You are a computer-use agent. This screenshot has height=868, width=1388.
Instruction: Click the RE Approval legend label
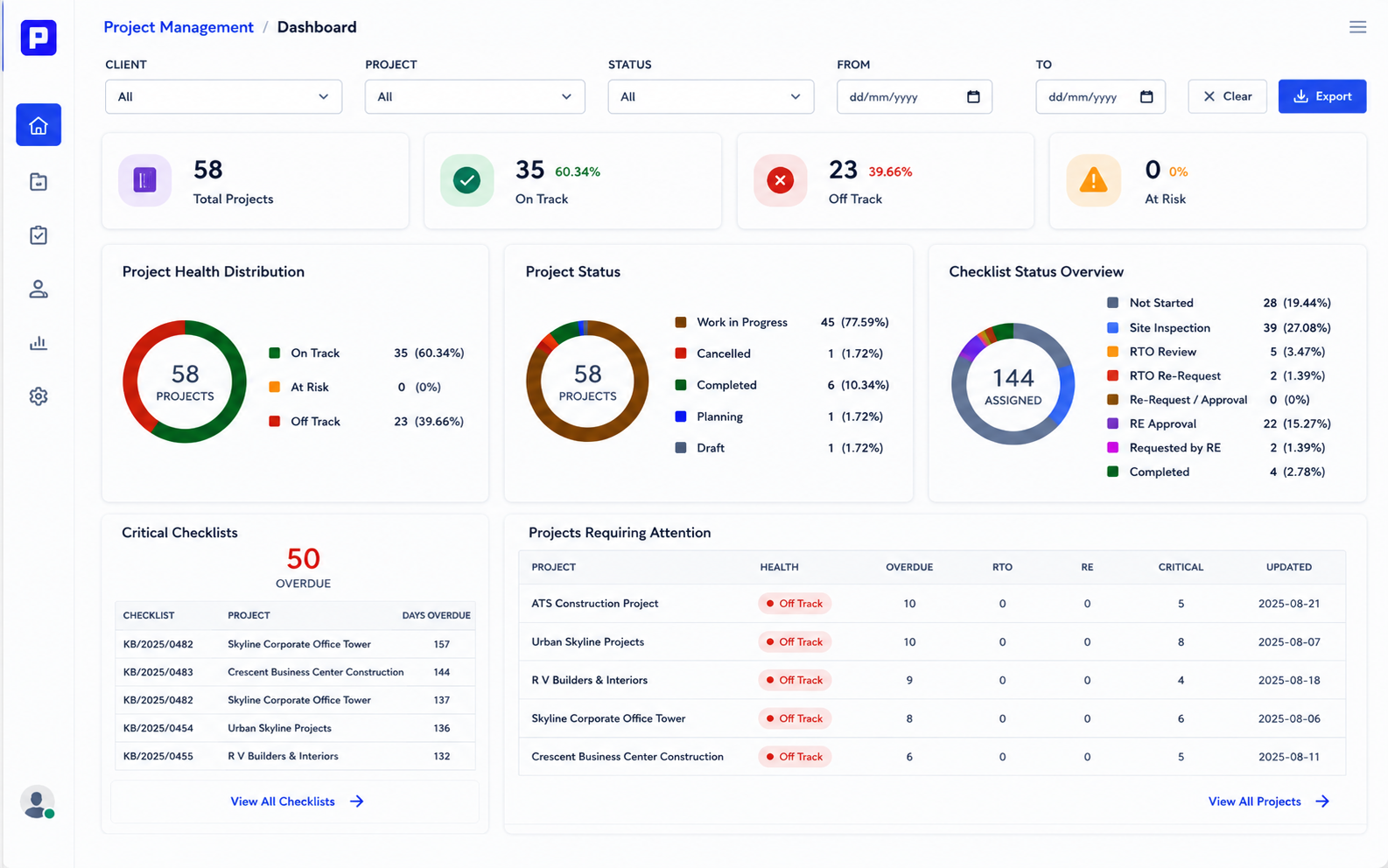point(1162,423)
